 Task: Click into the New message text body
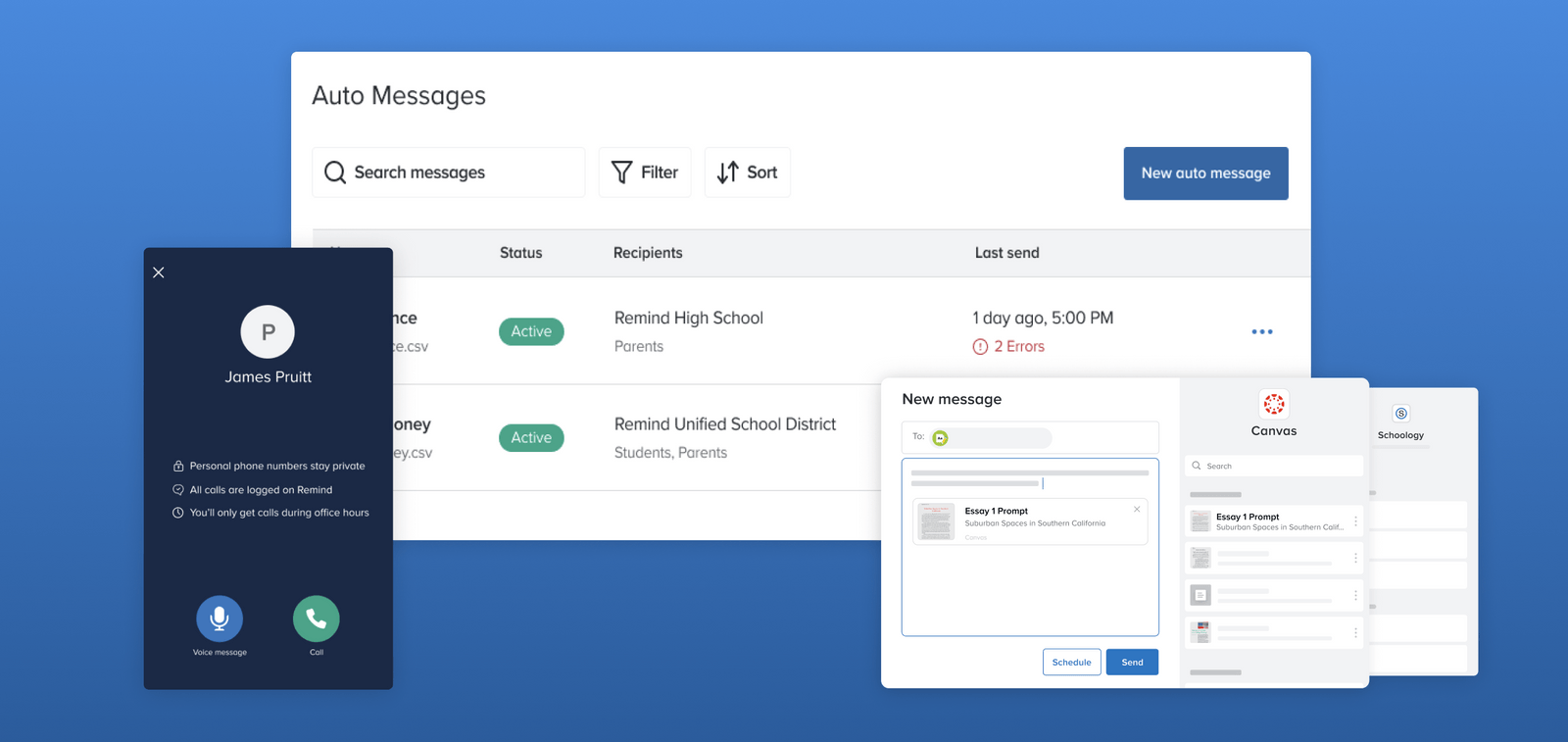pyautogui.click(x=1030, y=547)
